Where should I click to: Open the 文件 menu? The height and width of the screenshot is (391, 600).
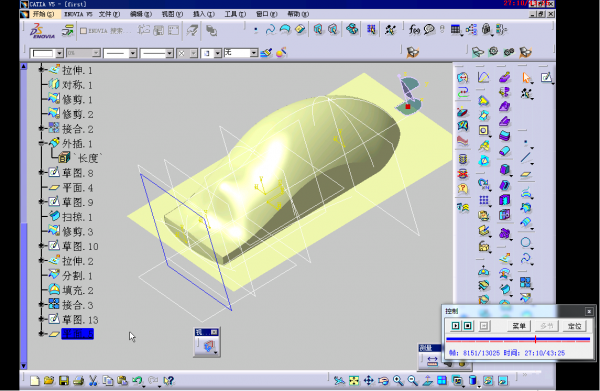point(109,14)
